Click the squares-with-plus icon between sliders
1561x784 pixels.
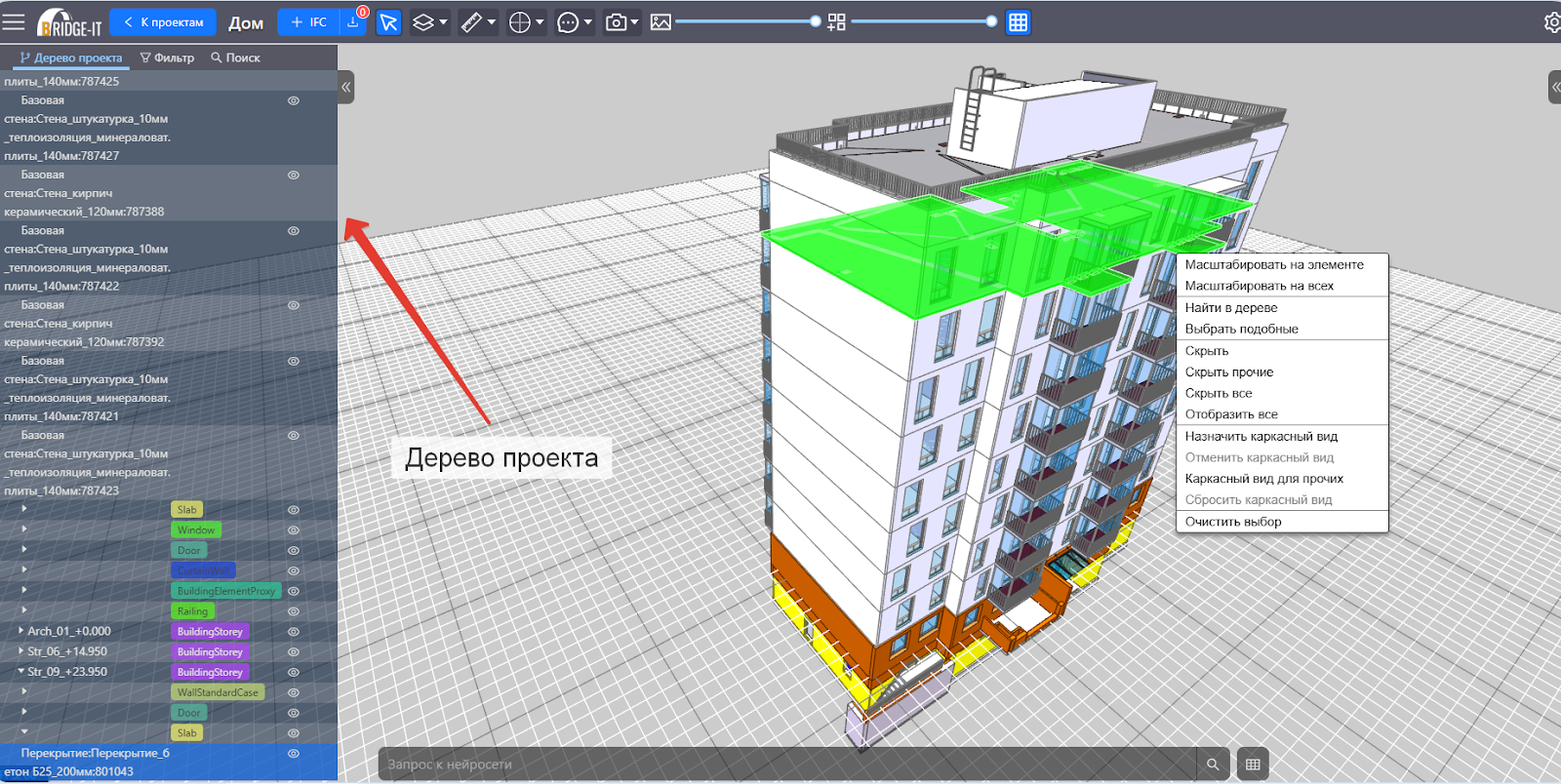836,22
